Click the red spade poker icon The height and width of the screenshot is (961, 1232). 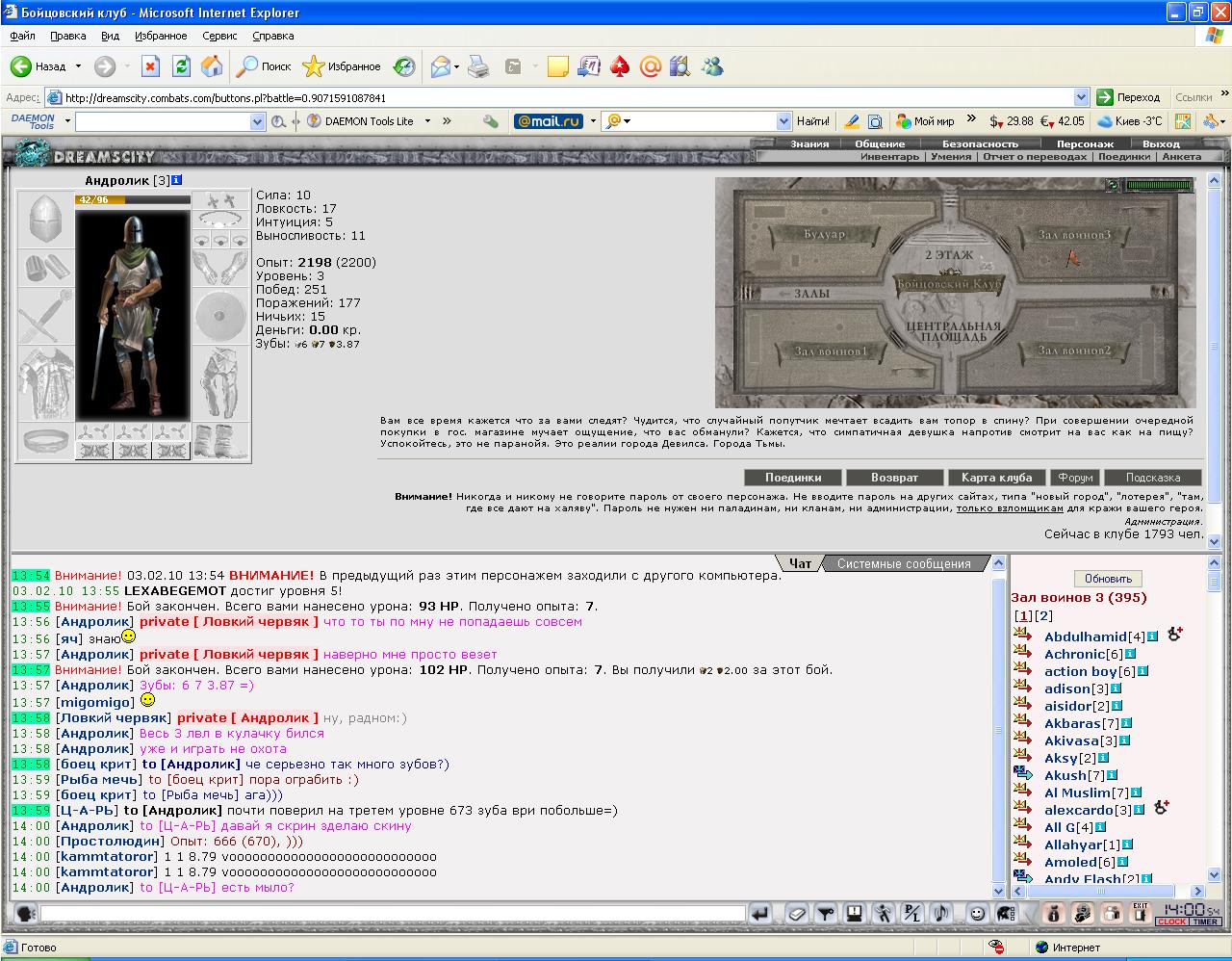620,66
